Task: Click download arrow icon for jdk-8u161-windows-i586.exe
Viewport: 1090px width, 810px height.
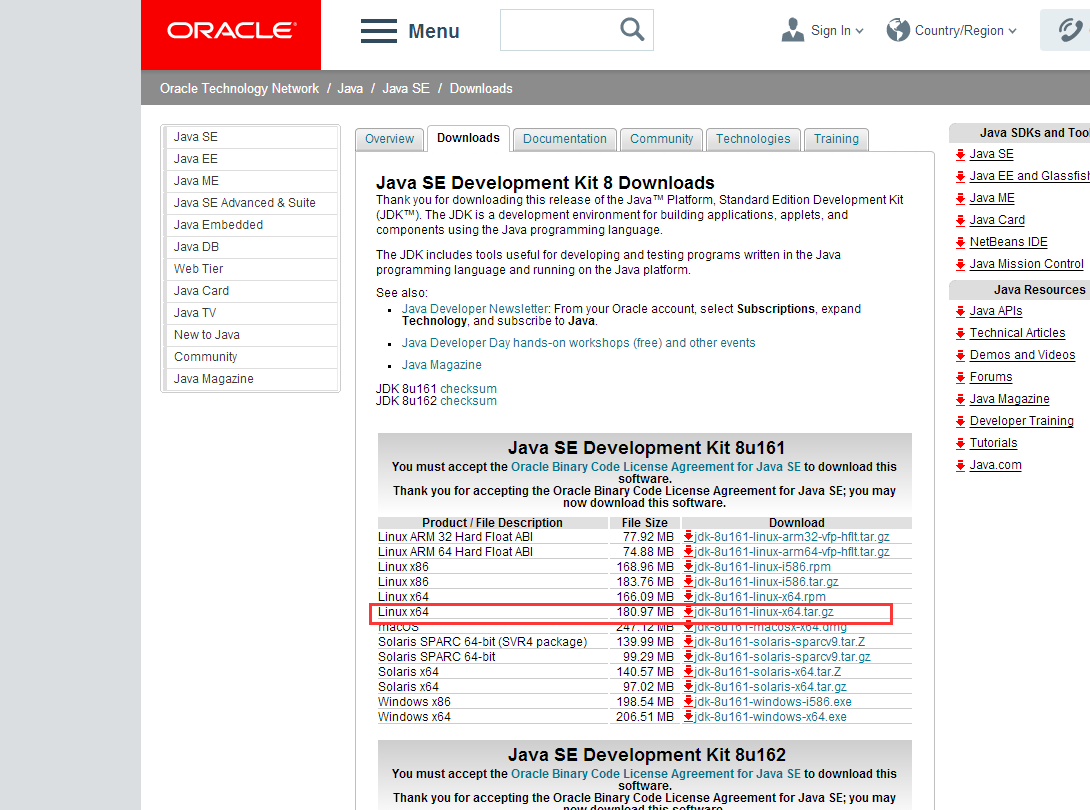Action: [x=688, y=702]
